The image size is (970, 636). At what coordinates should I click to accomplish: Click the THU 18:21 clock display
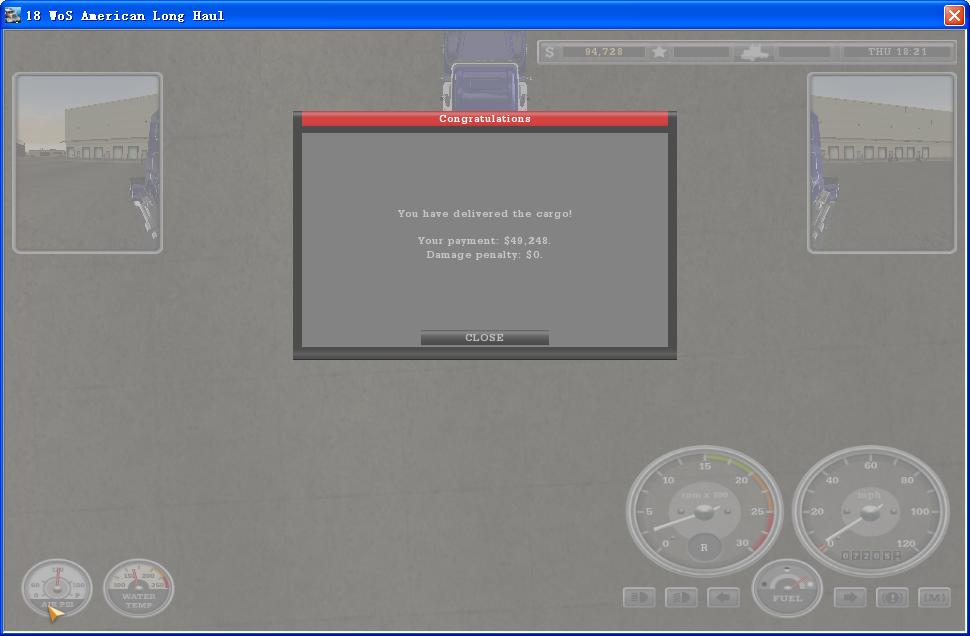(x=897, y=52)
